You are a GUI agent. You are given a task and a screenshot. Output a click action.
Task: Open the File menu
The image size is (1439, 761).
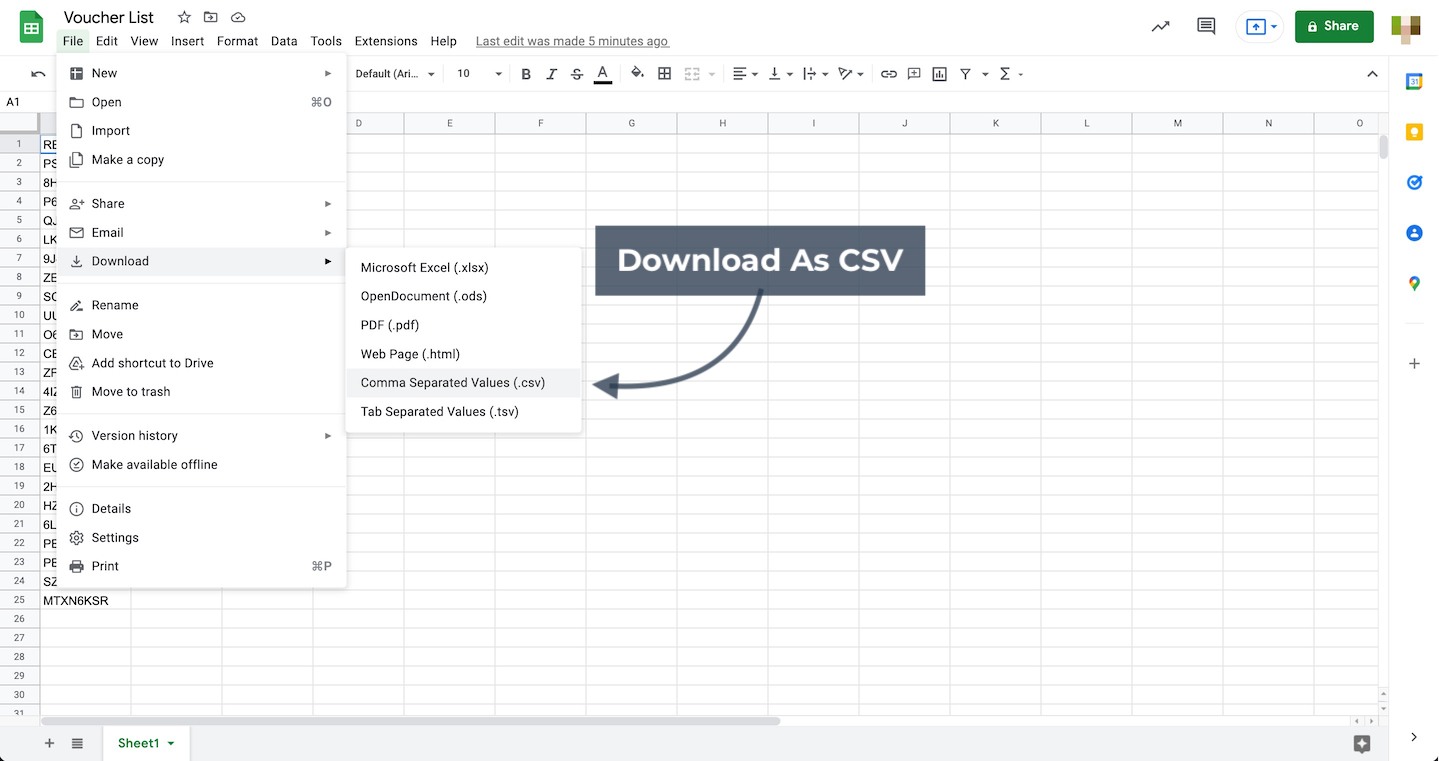[73, 41]
